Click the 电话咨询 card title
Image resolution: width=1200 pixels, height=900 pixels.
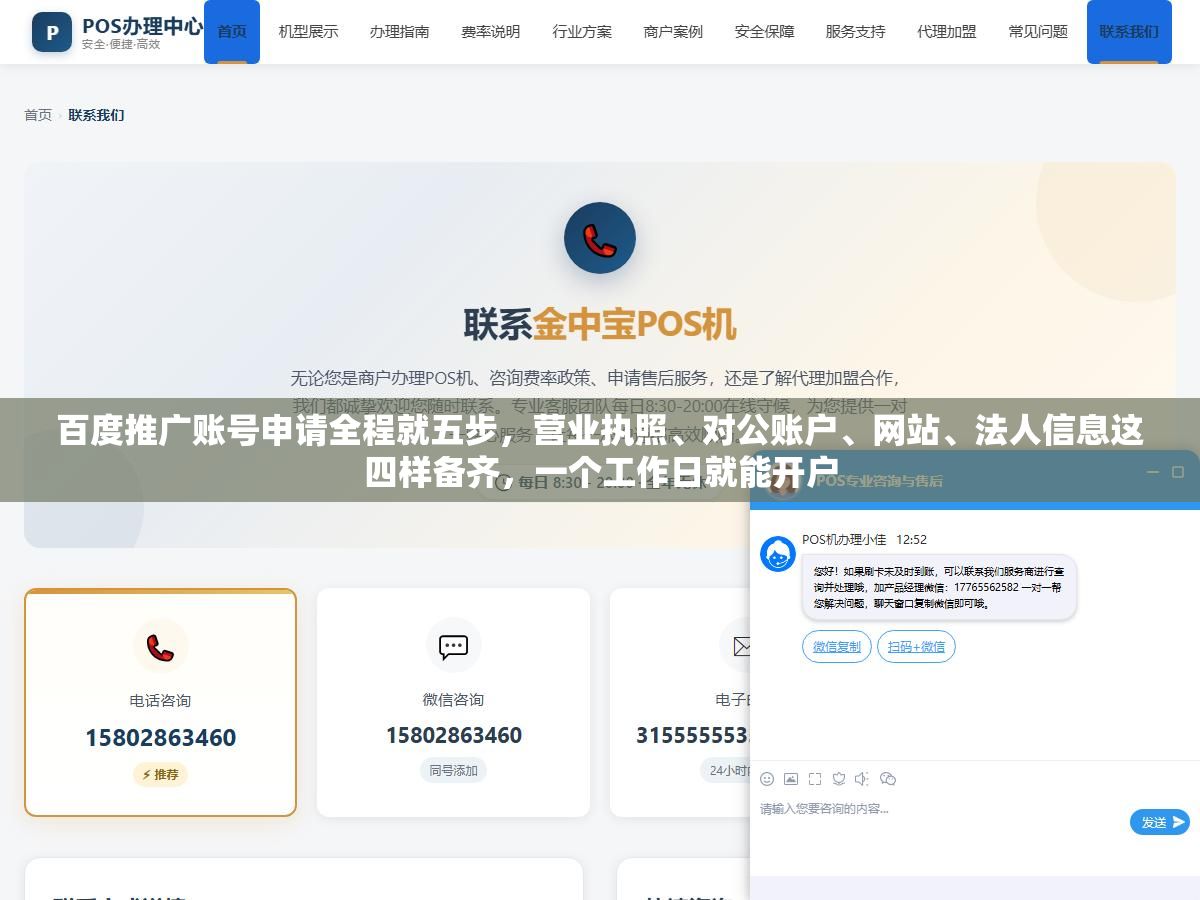[160, 700]
